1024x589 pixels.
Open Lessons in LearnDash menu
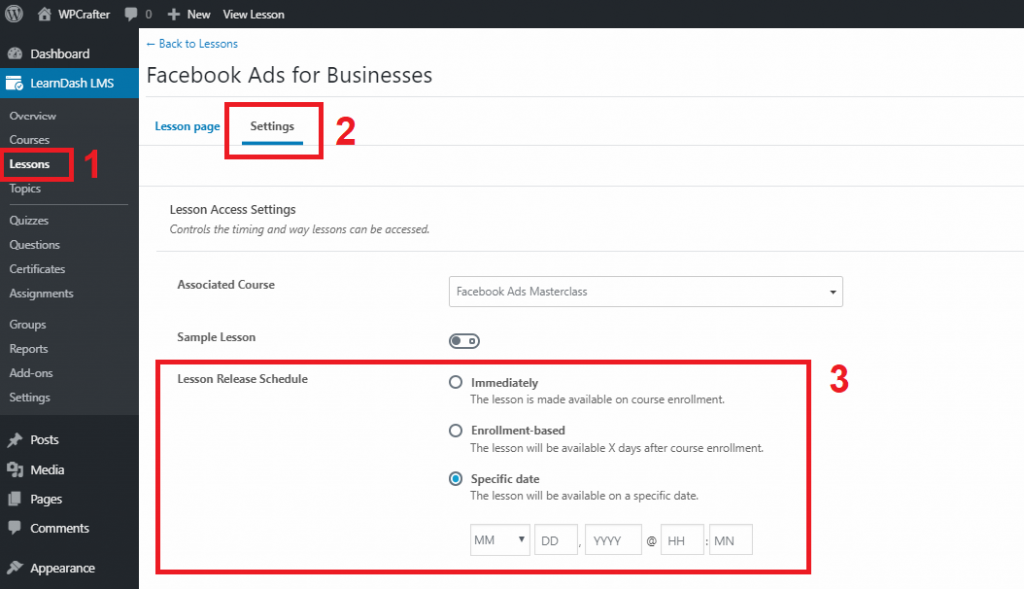[29, 164]
